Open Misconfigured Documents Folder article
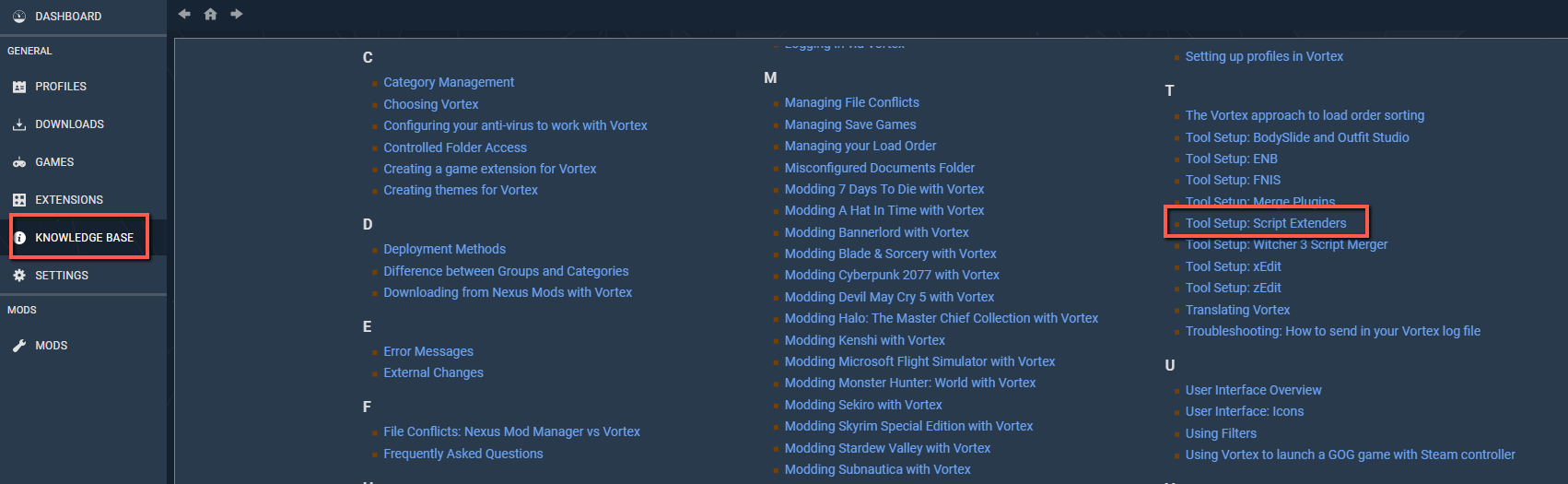Image resolution: width=1568 pixels, height=484 pixels. 880,168
